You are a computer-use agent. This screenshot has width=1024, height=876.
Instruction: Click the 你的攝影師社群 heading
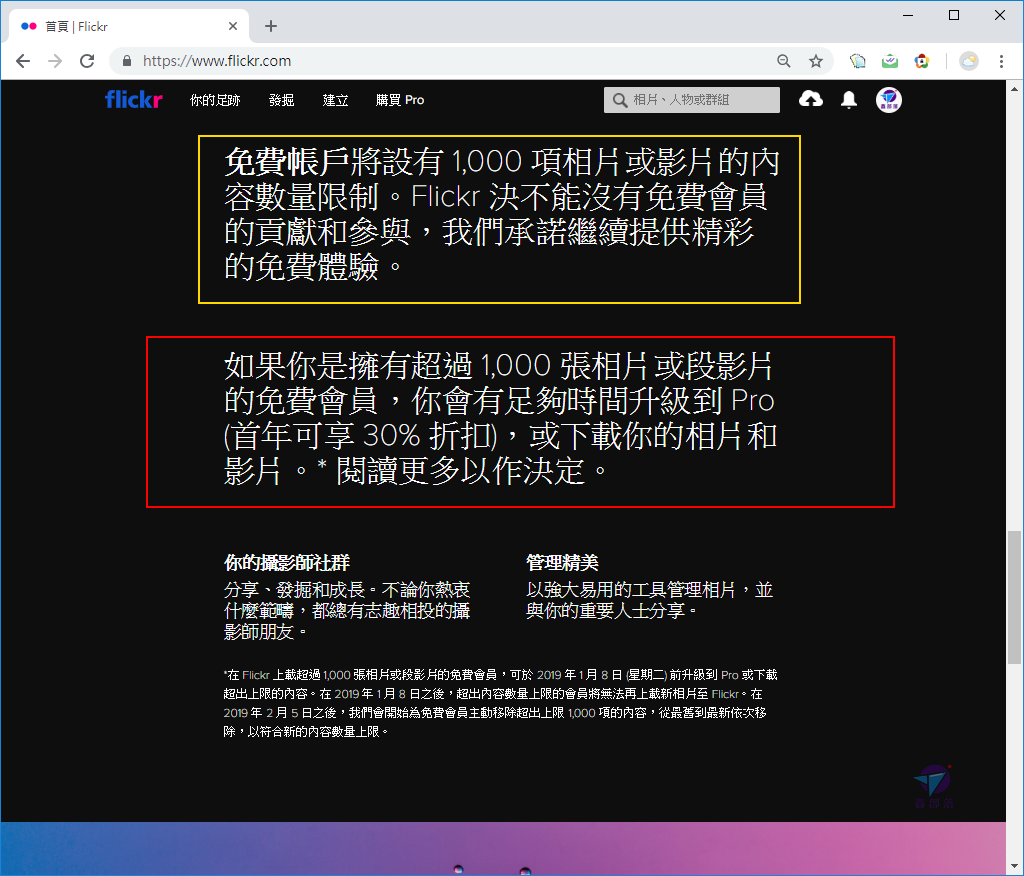pos(287,562)
